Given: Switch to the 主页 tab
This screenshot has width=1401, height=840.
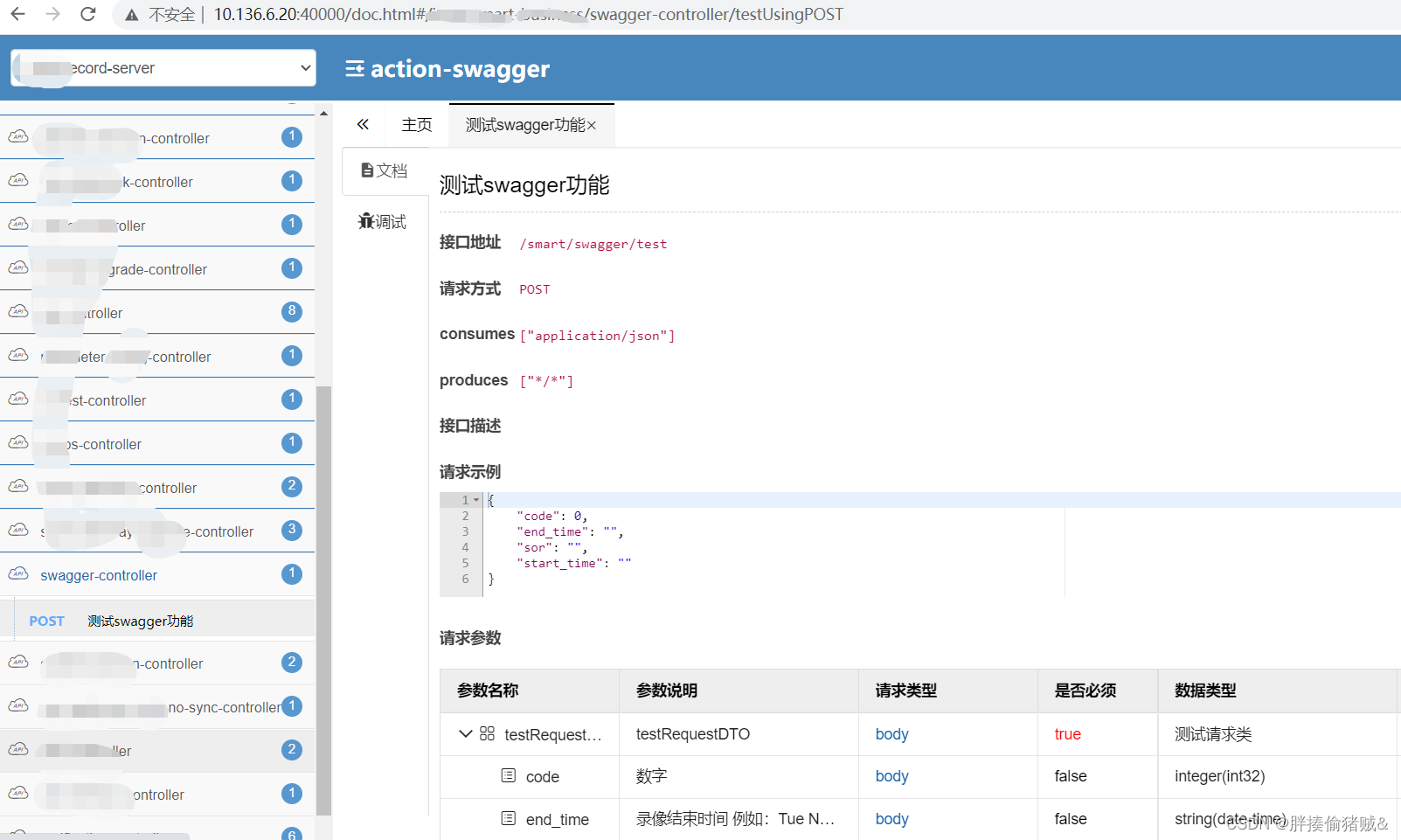Looking at the screenshot, I should pyautogui.click(x=417, y=125).
